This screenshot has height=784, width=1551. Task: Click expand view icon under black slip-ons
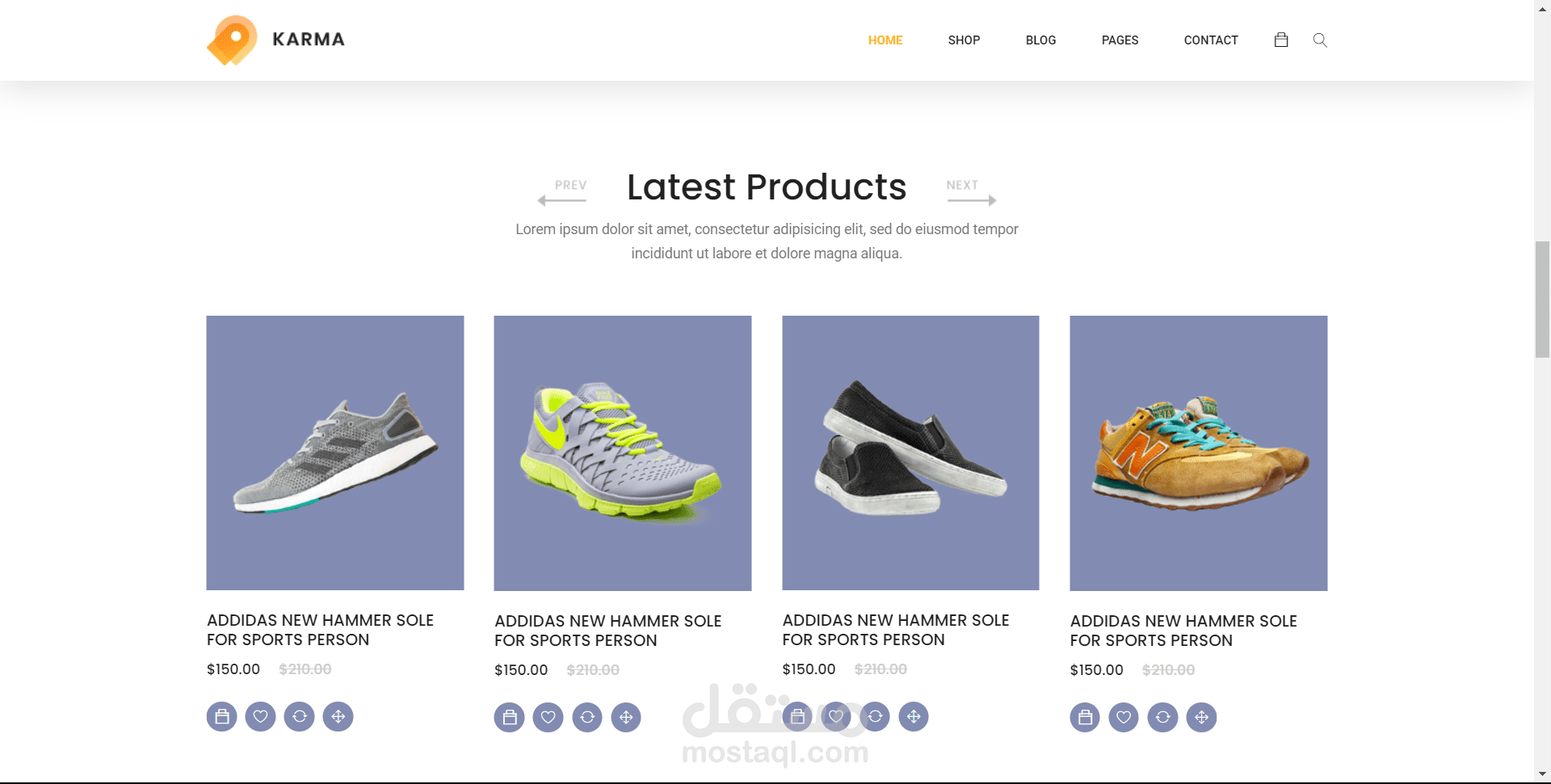[x=914, y=716]
